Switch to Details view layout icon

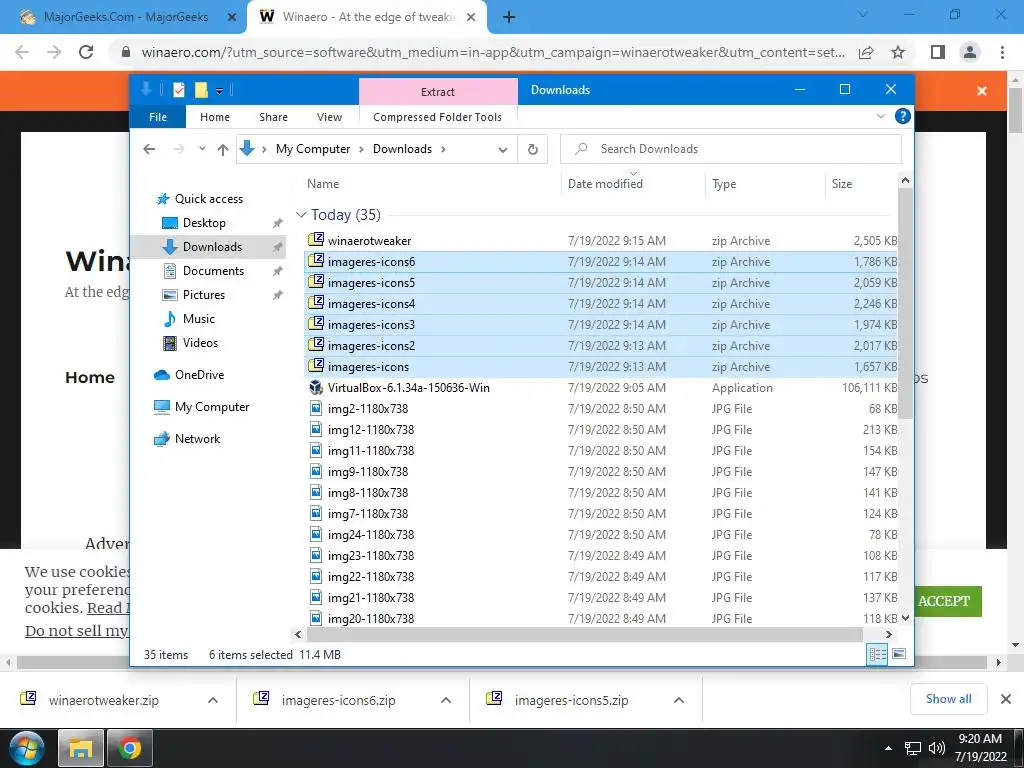click(x=877, y=654)
